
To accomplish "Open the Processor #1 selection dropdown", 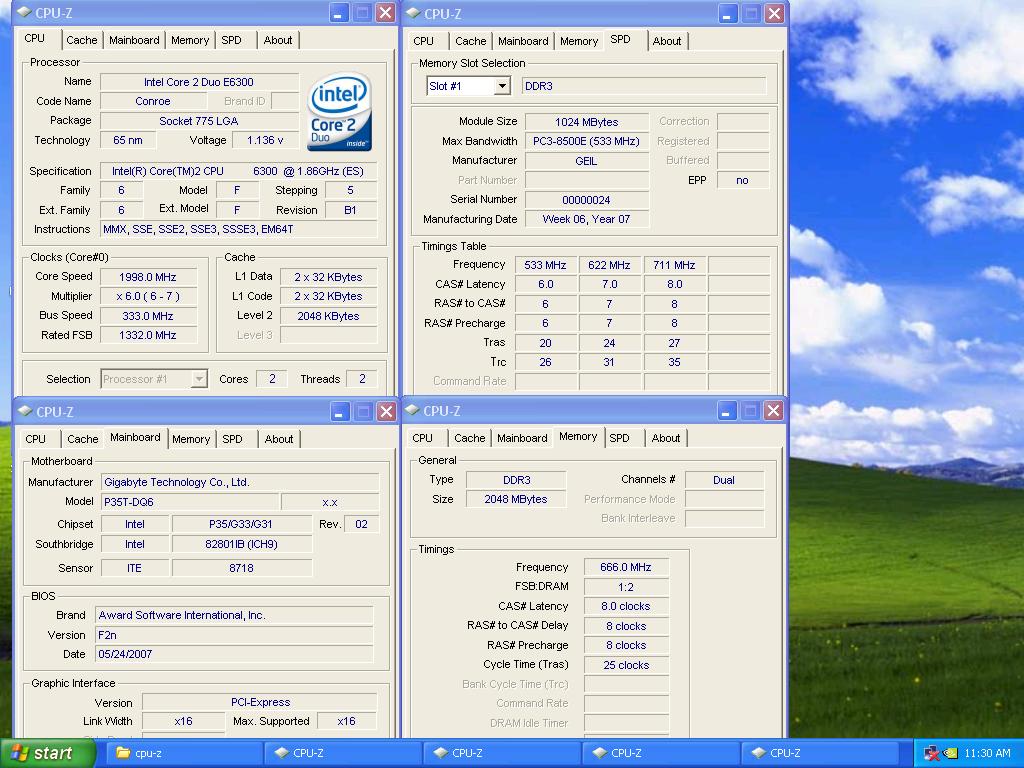I will tap(199, 379).
